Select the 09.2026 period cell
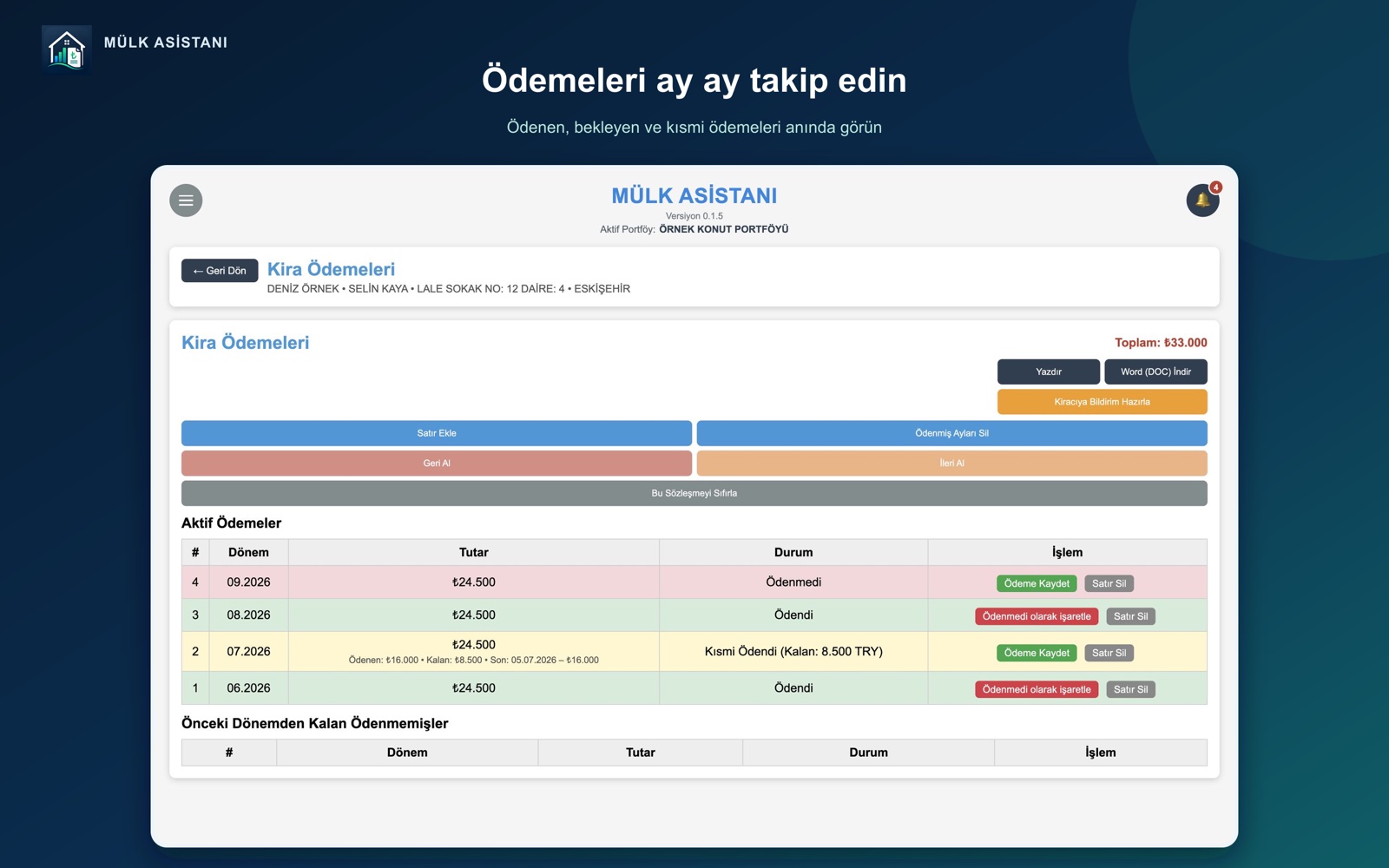1389x868 pixels. pos(248,582)
